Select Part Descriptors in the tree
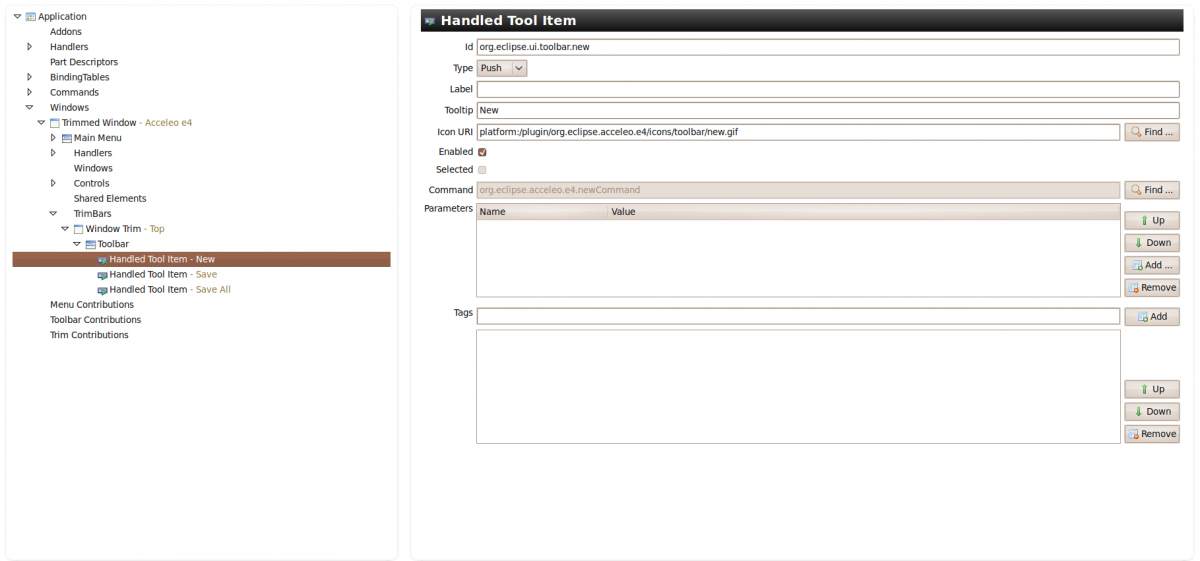1200x561 pixels. pos(84,62)
